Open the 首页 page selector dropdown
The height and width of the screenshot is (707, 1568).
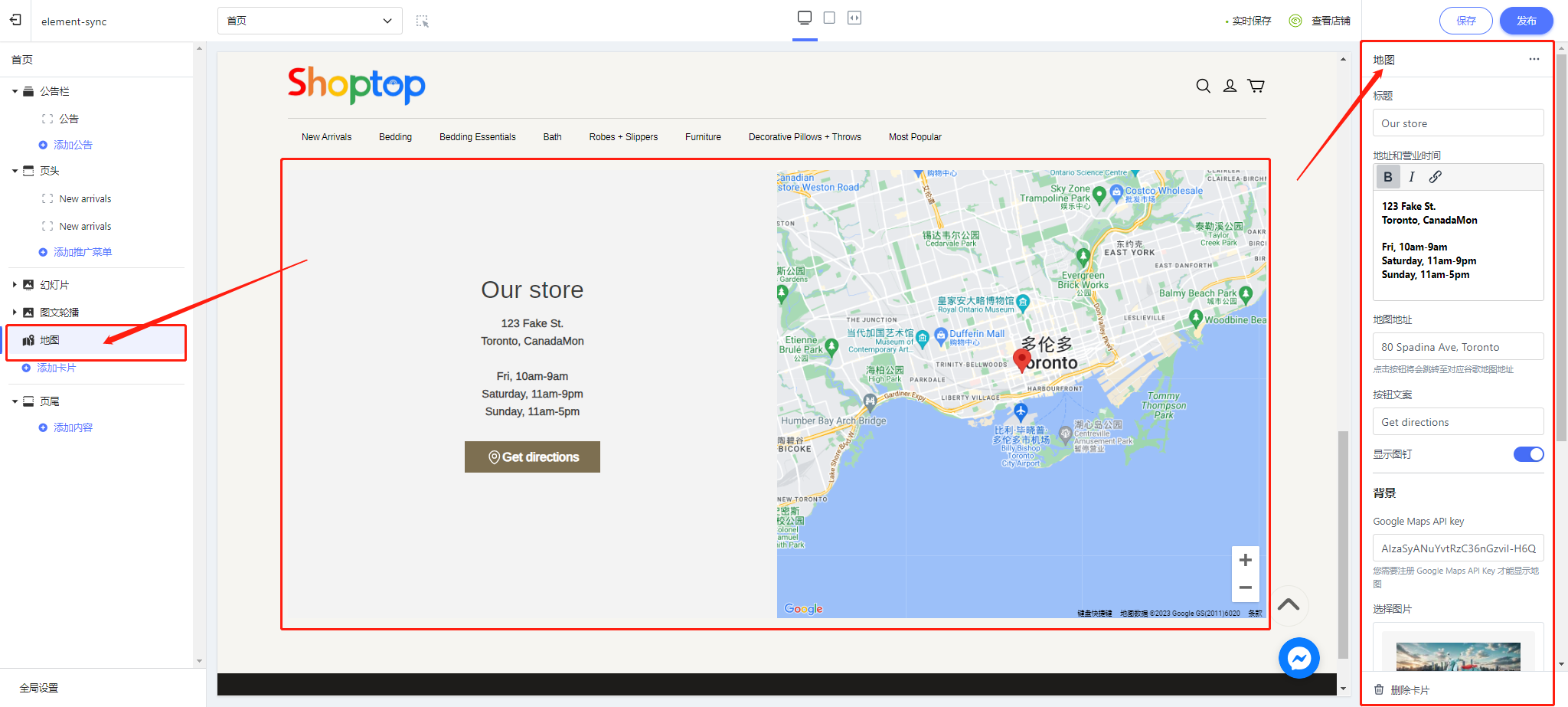(310, 21)
